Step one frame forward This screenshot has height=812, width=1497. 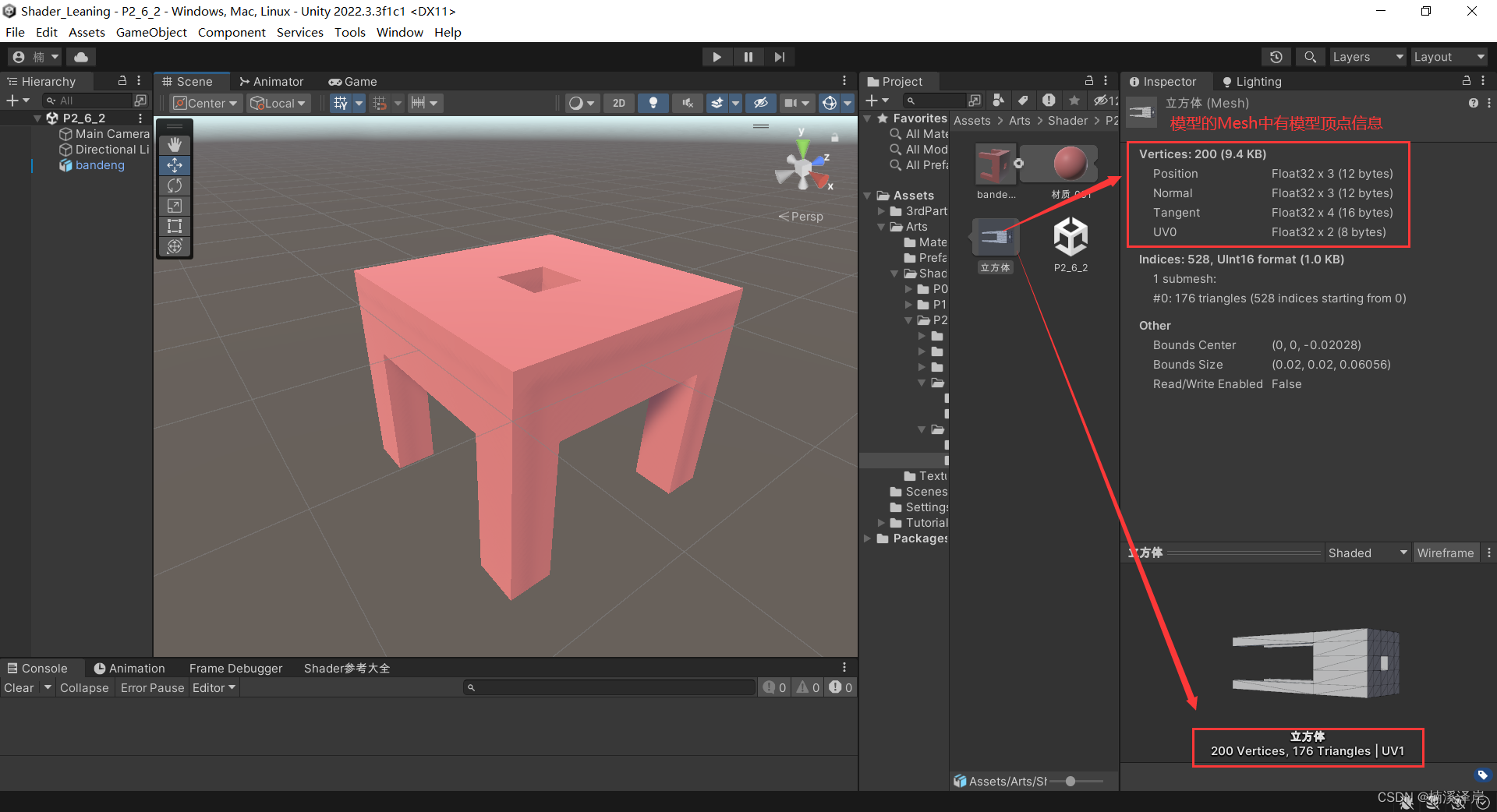click(x=780, y=57)
